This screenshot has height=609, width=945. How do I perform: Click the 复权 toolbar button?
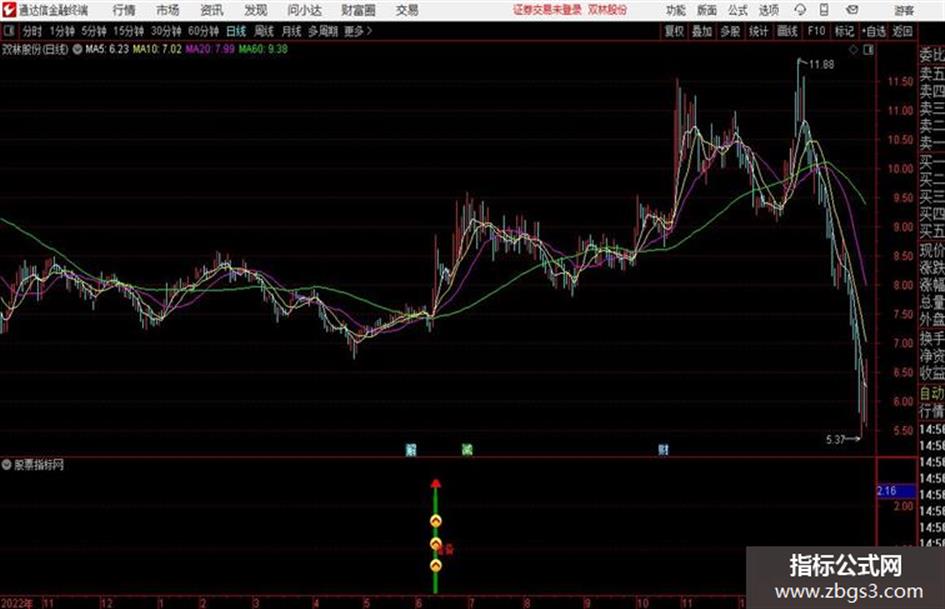tap(674, 31)
